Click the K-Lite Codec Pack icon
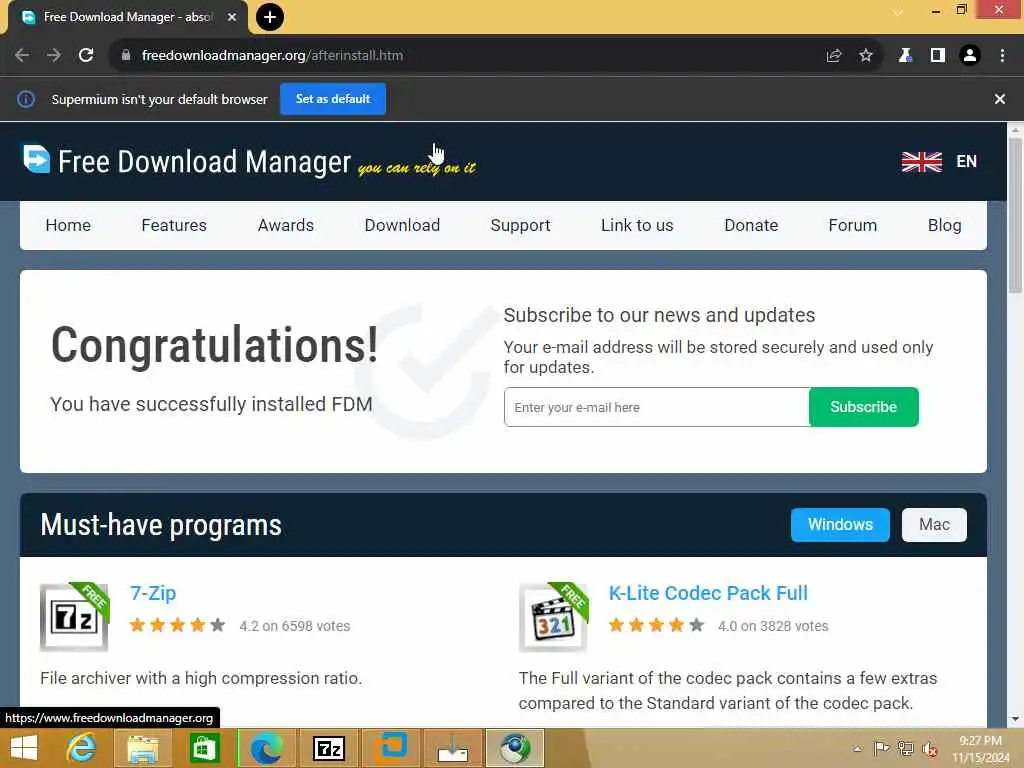 click(x=554, y=616)
